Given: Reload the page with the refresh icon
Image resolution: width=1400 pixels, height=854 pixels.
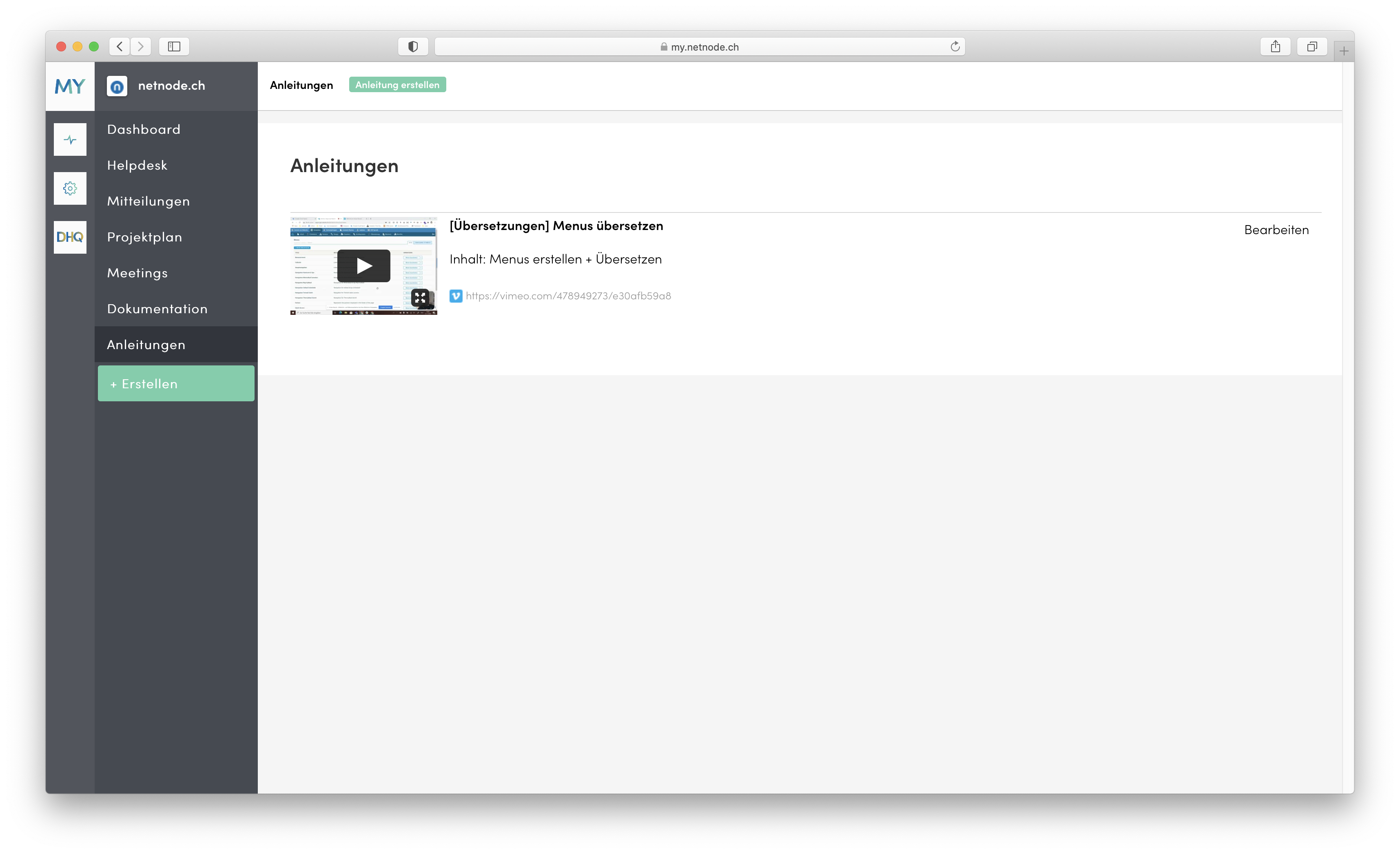Looking at the screenshot, I should 955,46.
